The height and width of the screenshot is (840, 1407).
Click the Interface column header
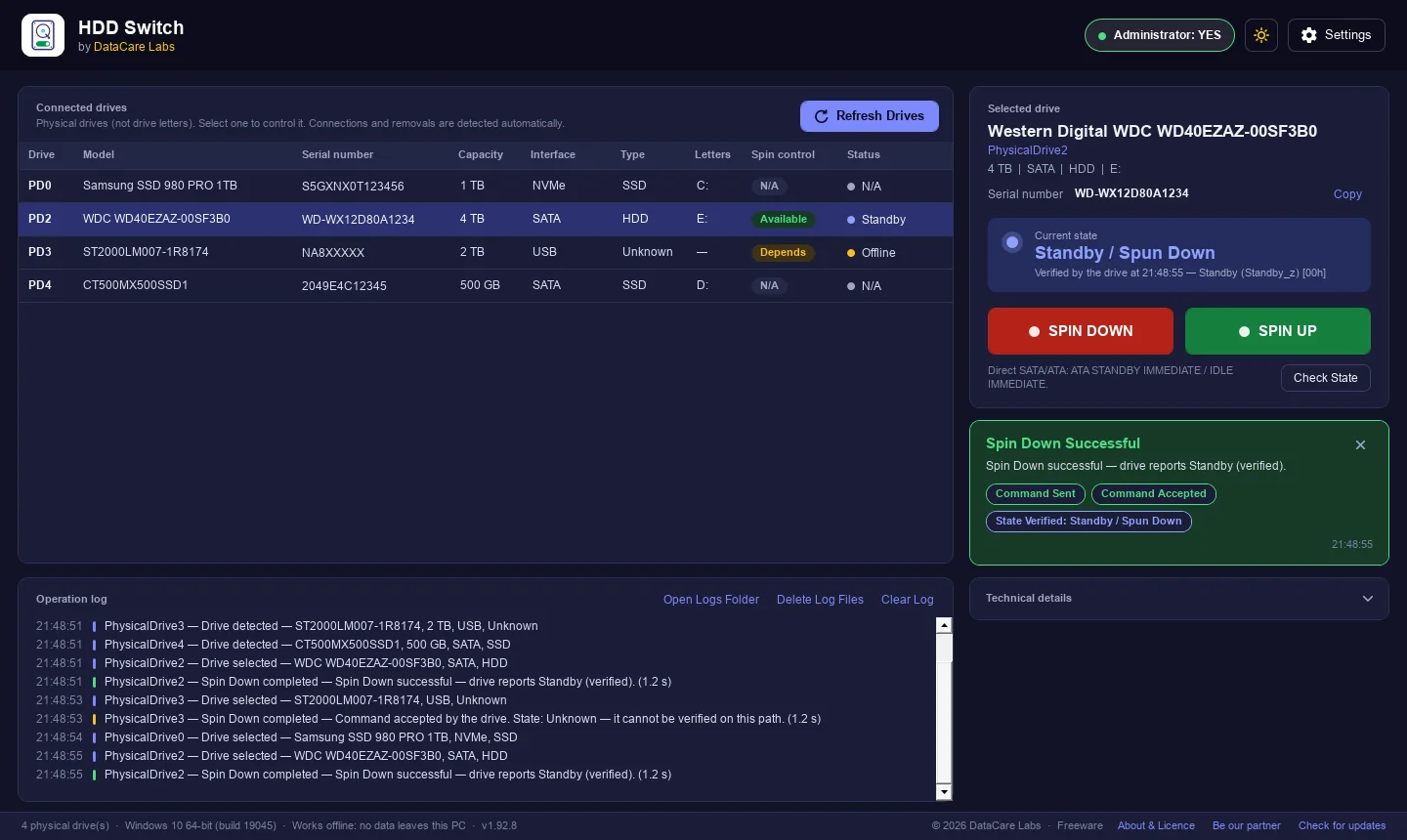[553, 154]
